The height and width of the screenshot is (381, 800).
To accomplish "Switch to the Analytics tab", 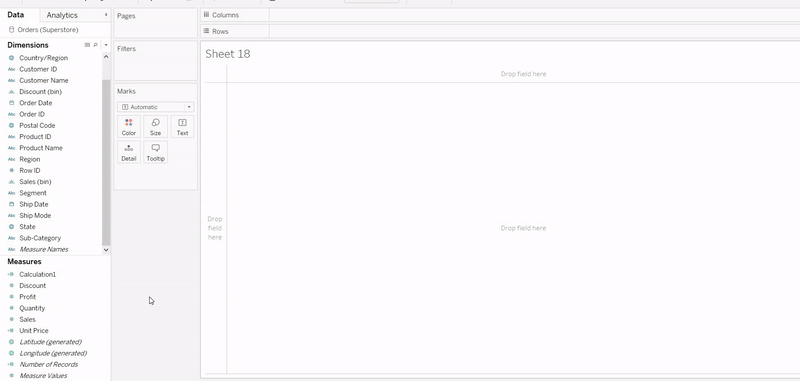I will click(x=62, y=15).
